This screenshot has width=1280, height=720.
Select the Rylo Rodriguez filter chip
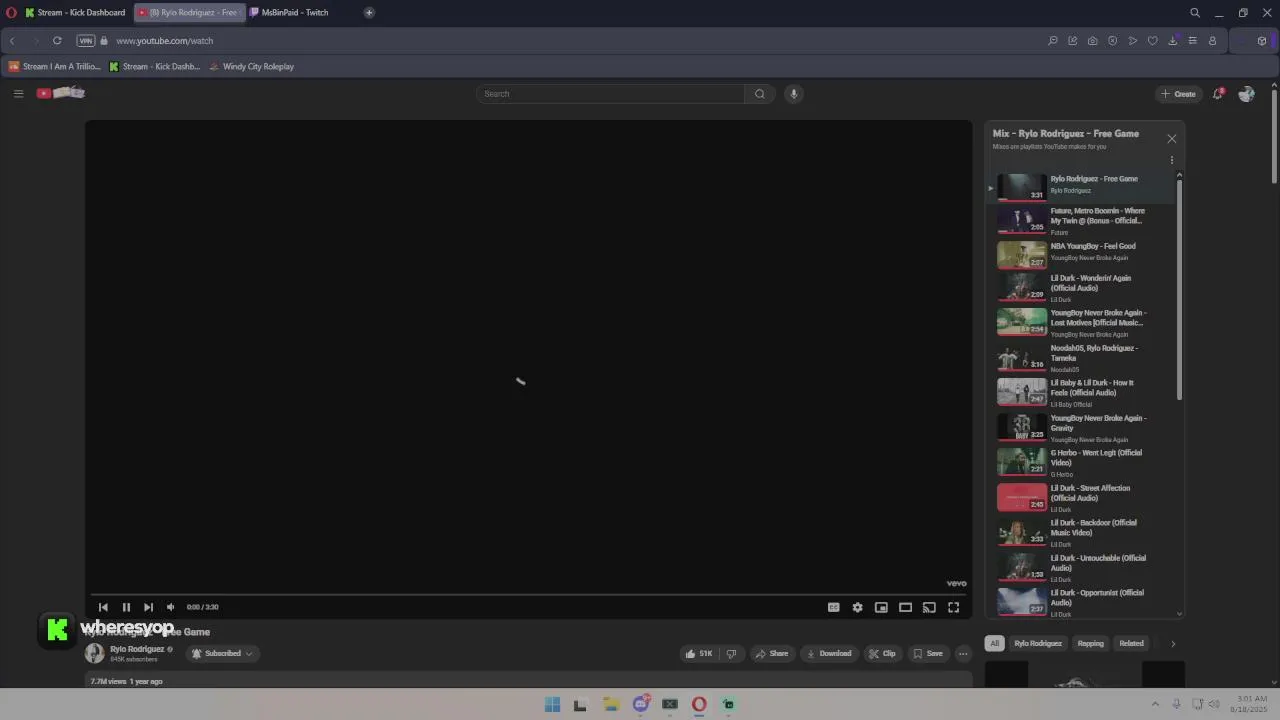1038,643
